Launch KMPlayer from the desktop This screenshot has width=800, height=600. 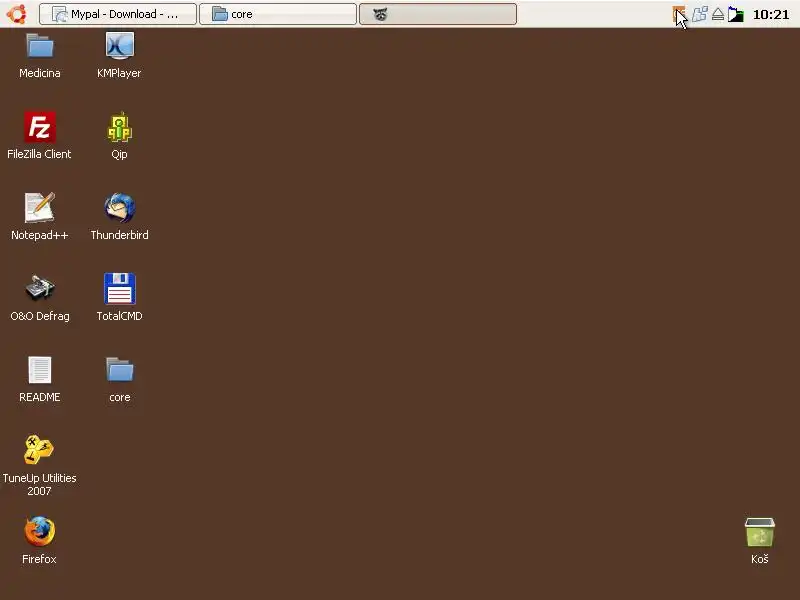tap(119, 46)
